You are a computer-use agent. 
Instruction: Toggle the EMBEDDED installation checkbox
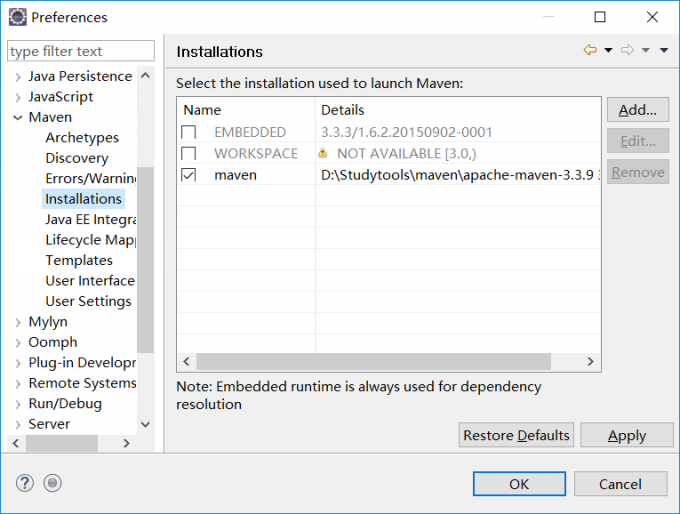pyautogui.click(x=189, y=133)
